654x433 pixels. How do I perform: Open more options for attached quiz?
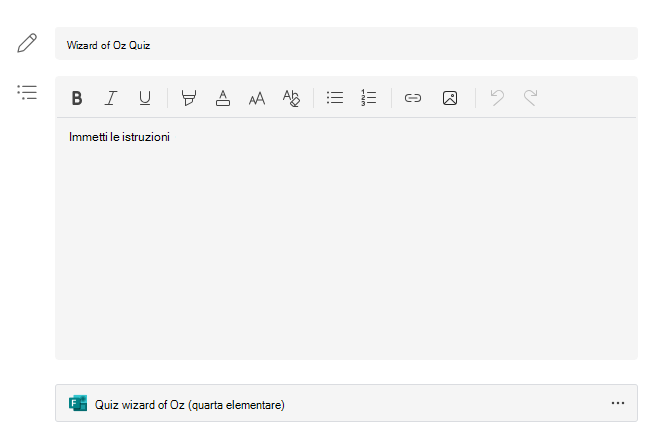(618, 403)
